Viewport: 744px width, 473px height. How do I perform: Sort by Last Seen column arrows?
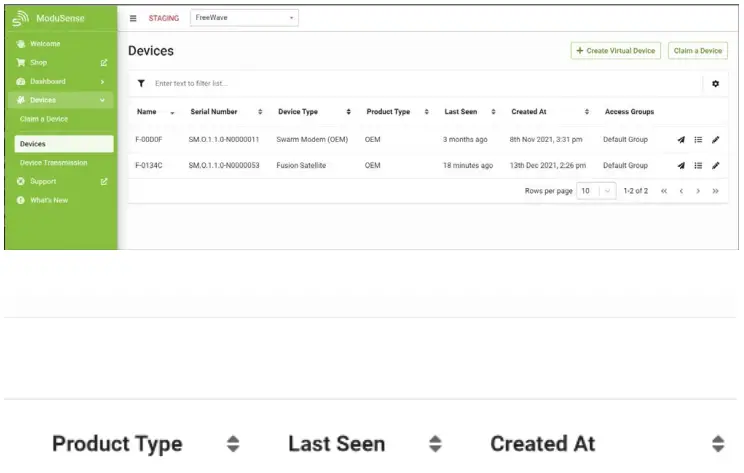[493, 111]
